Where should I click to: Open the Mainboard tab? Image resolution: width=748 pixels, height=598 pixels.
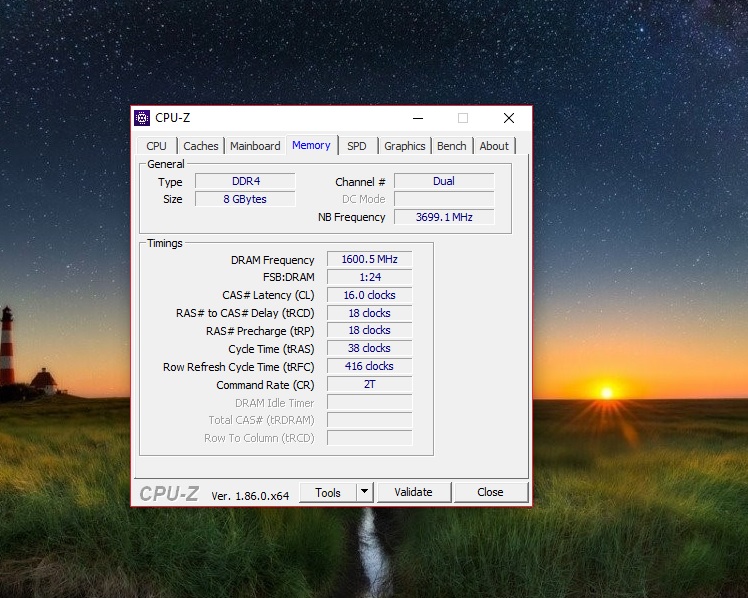coord(255,146)
